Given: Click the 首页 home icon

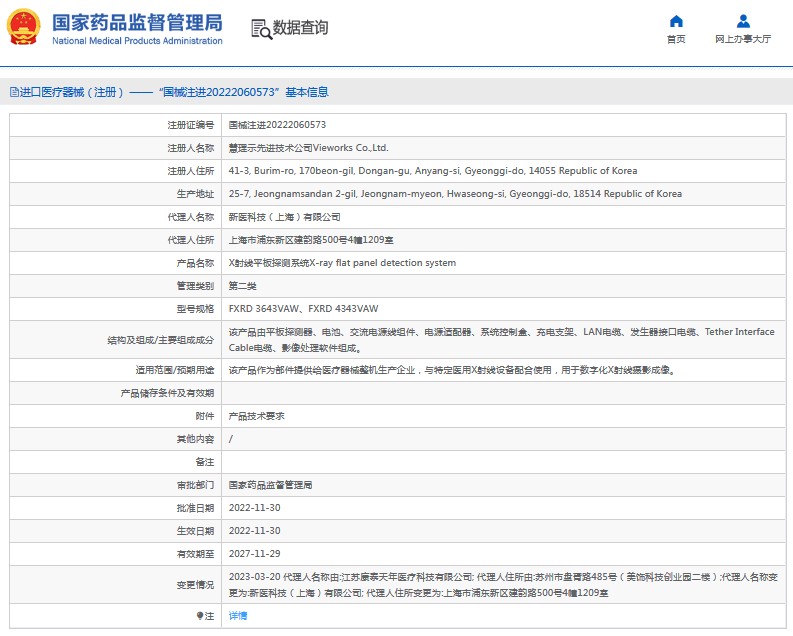Looking at the screenshot, I should [676, 21].
